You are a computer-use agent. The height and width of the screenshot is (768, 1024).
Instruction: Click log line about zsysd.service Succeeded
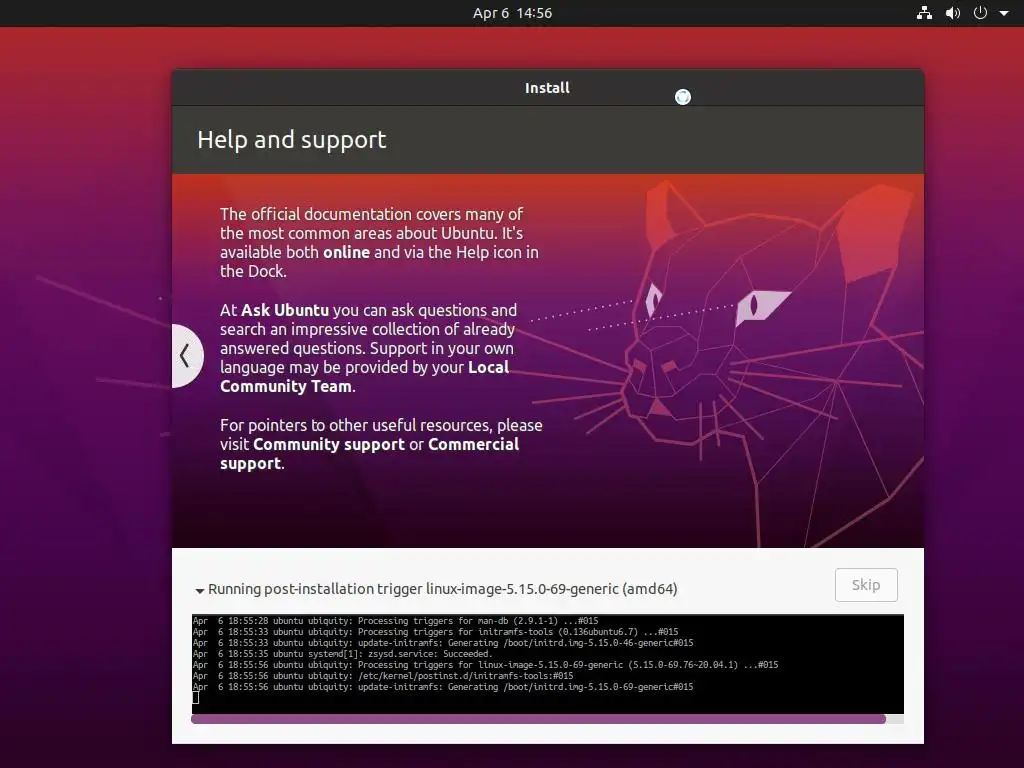point(343,654)
